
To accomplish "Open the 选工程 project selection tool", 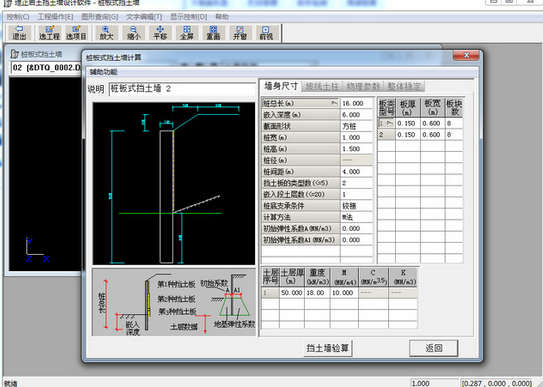I will point(49,33).
